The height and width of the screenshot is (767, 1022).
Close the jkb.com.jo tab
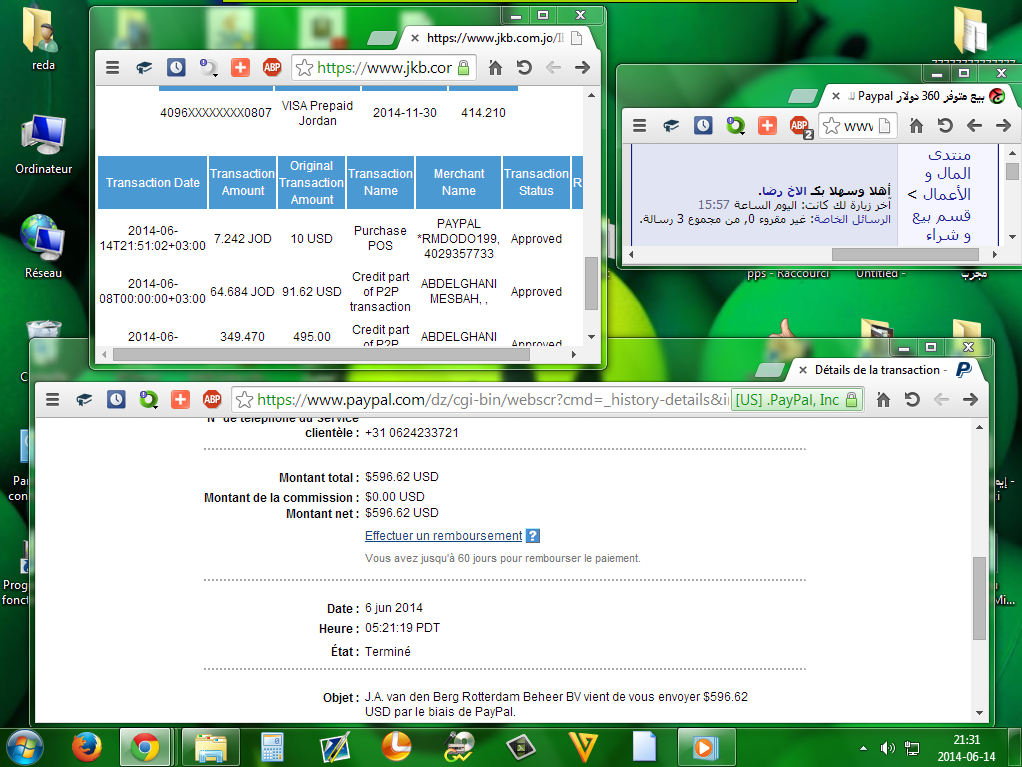click(415, 38)
